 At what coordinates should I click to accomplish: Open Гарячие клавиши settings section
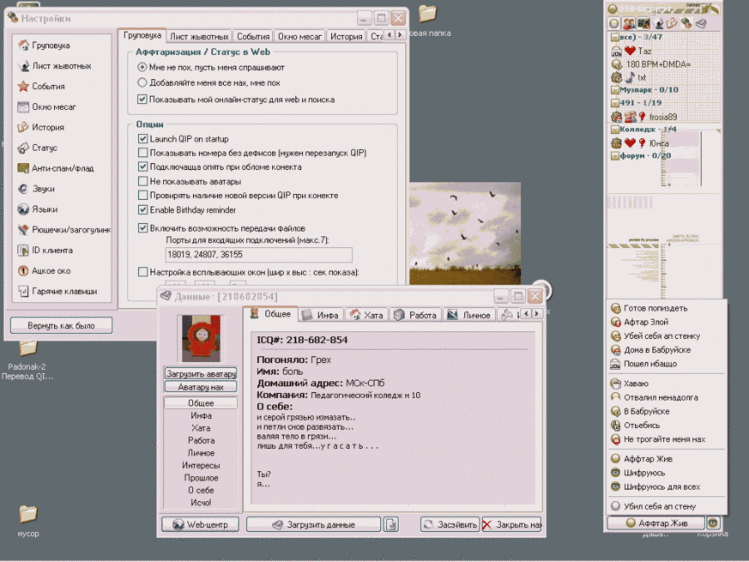57,291
